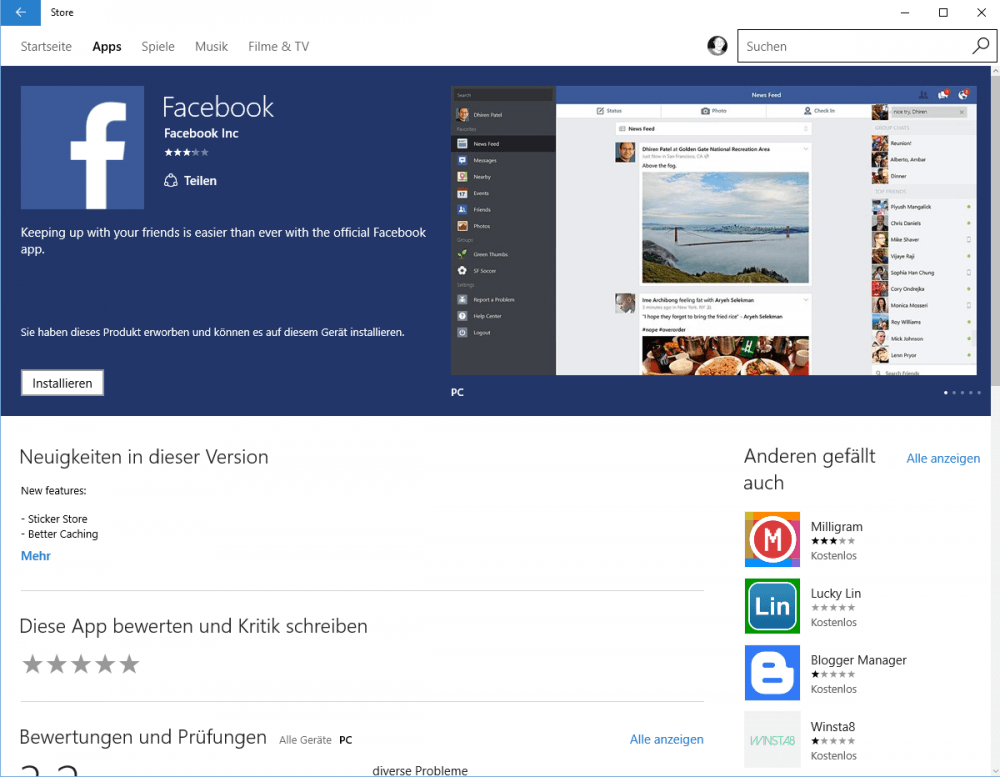Enlarge the Facebook News Feed screenshot
Viewport: 1000px width, 777px height.
coord(714,230)
